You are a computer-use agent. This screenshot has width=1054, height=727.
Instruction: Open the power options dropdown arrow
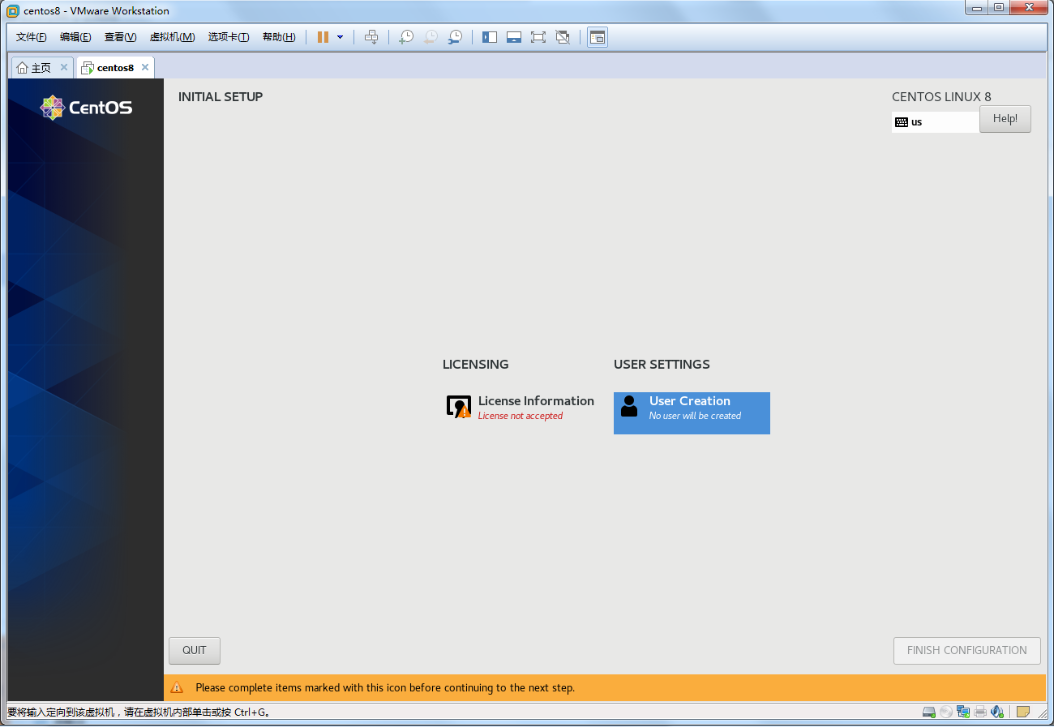(340, 37)
